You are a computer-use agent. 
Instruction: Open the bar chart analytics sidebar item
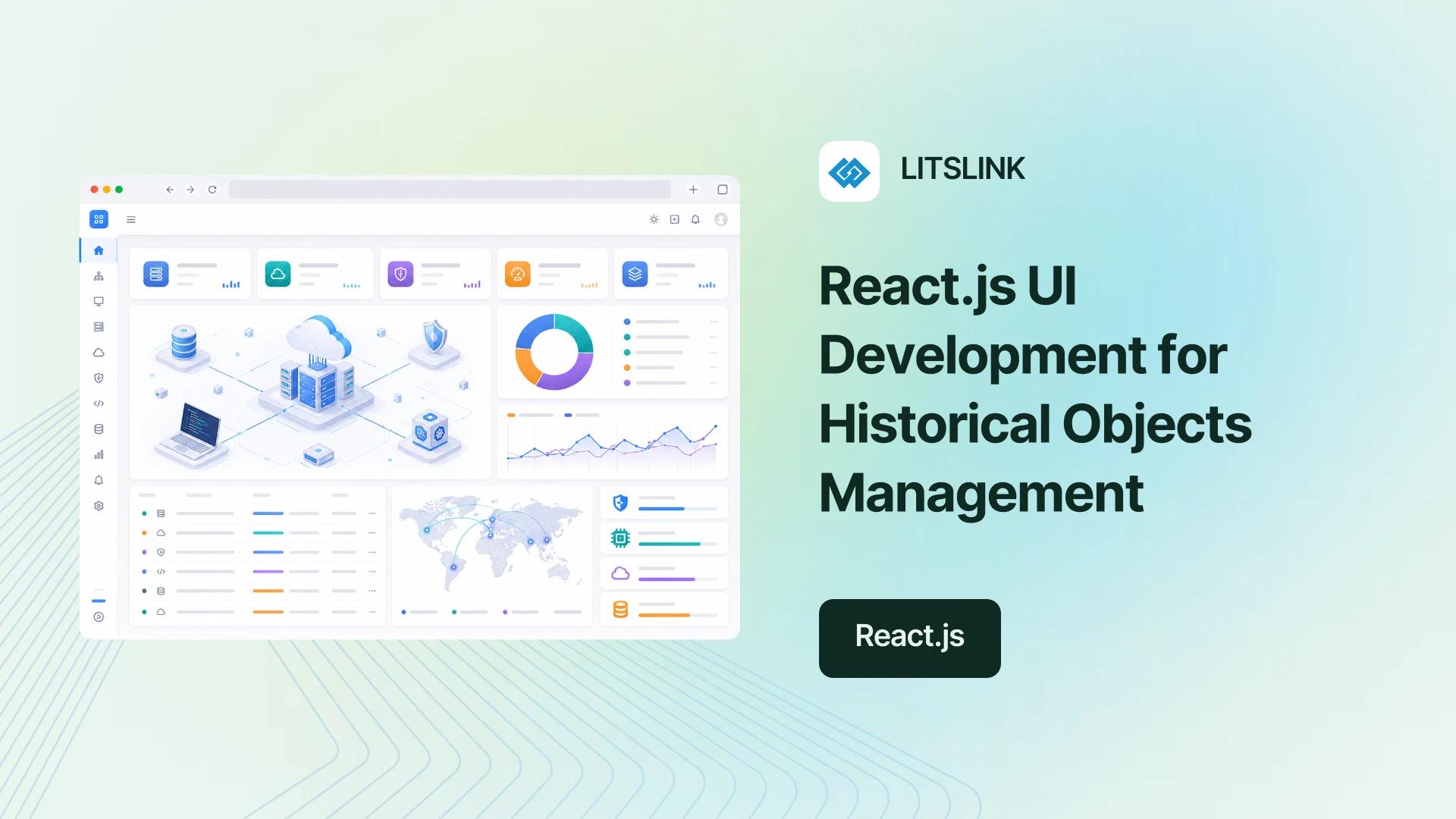pos(99,454)
